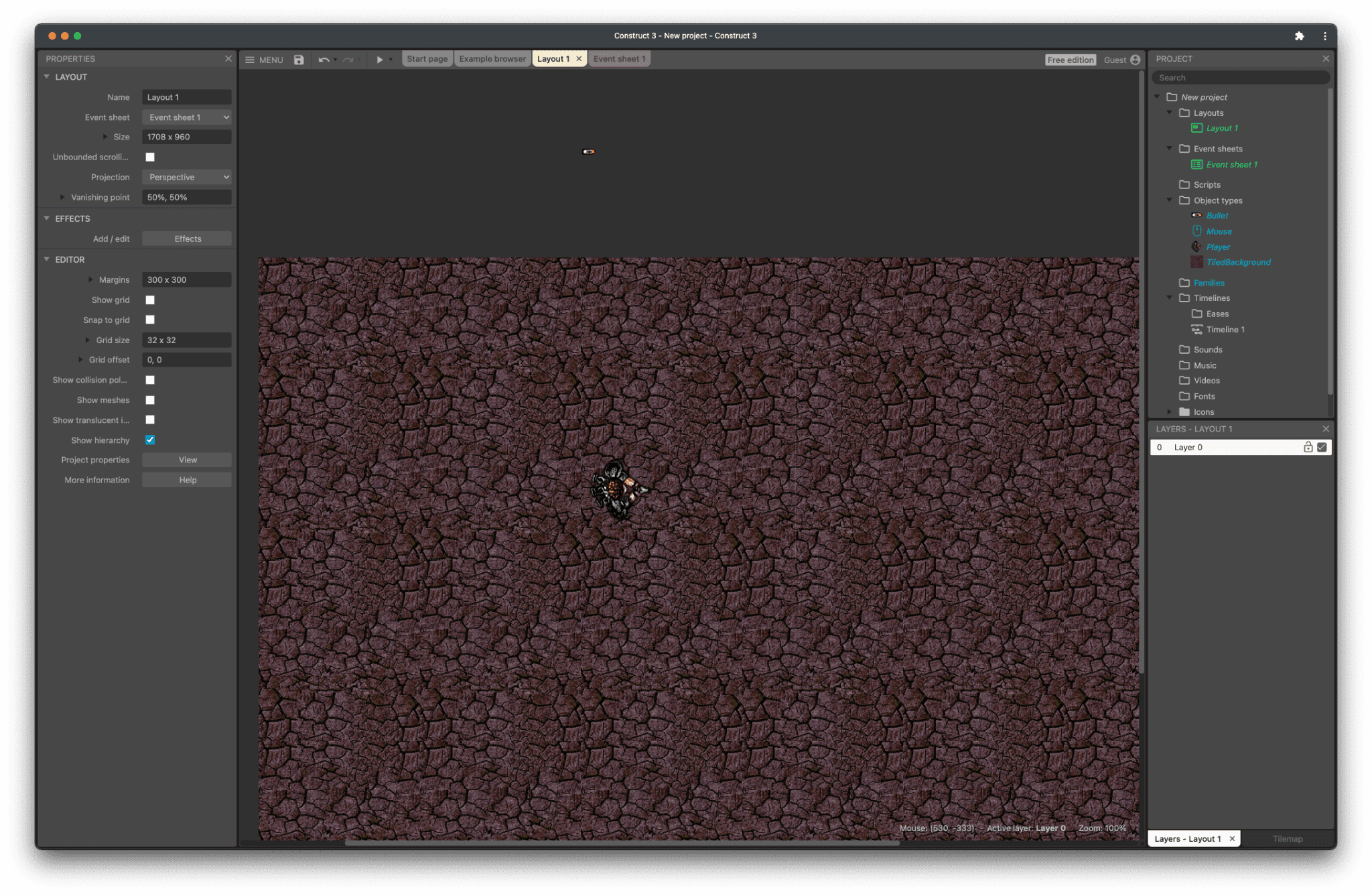The height and width of the screenshot is (896, 1372).
Task: Open the Projection dropdown menu
Action: 186,177
